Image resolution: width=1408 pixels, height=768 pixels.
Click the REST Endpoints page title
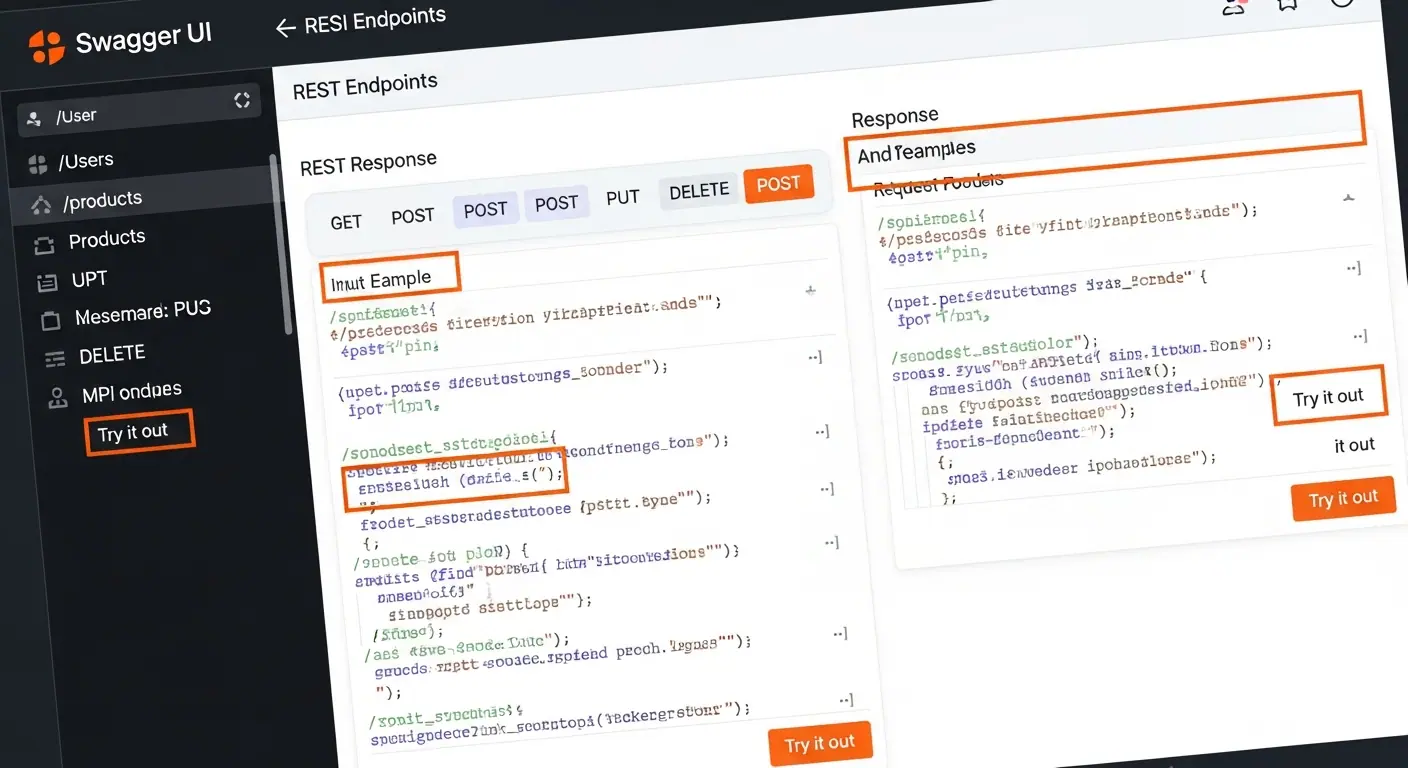[365, 86]
